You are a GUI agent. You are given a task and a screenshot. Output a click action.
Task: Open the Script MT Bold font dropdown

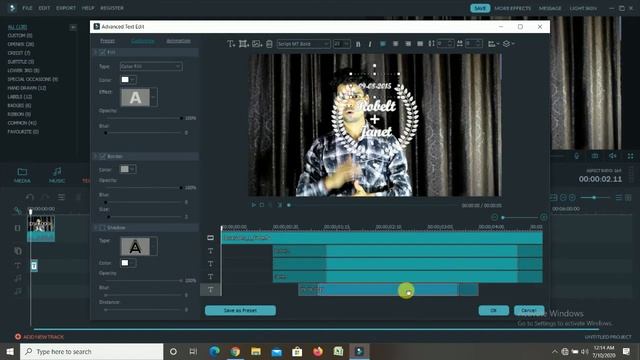[x=303, y=44]
